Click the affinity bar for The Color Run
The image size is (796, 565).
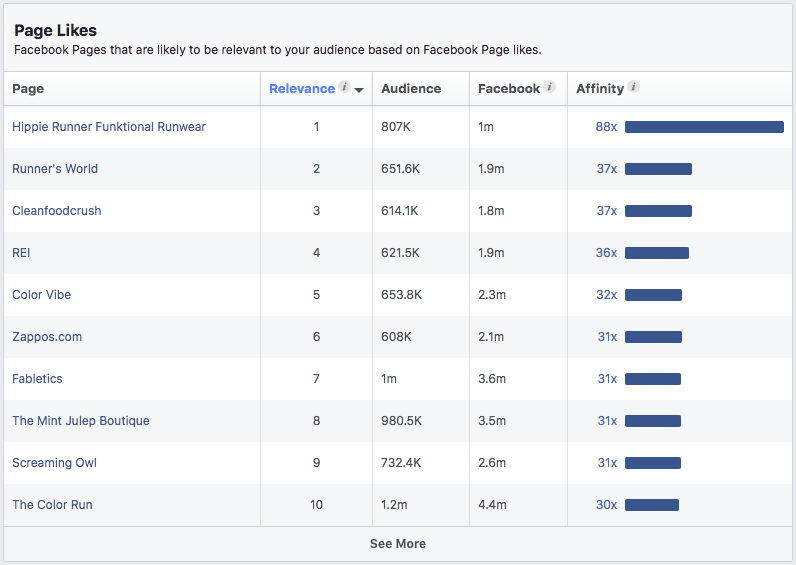652,505
